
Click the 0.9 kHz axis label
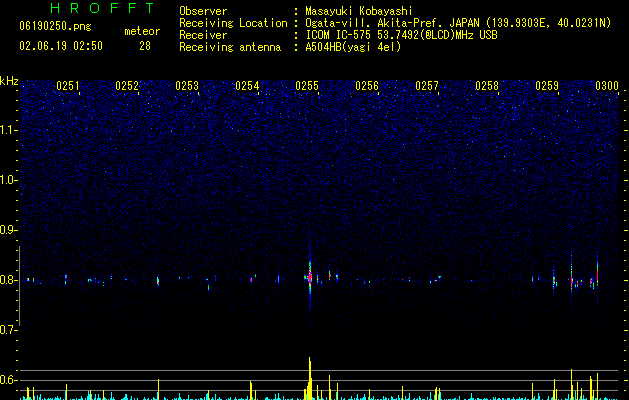coord(9,230)
